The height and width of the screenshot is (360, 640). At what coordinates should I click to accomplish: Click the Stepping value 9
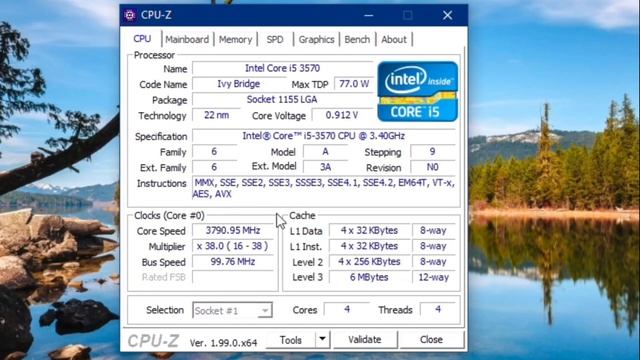tap(432, 151)
